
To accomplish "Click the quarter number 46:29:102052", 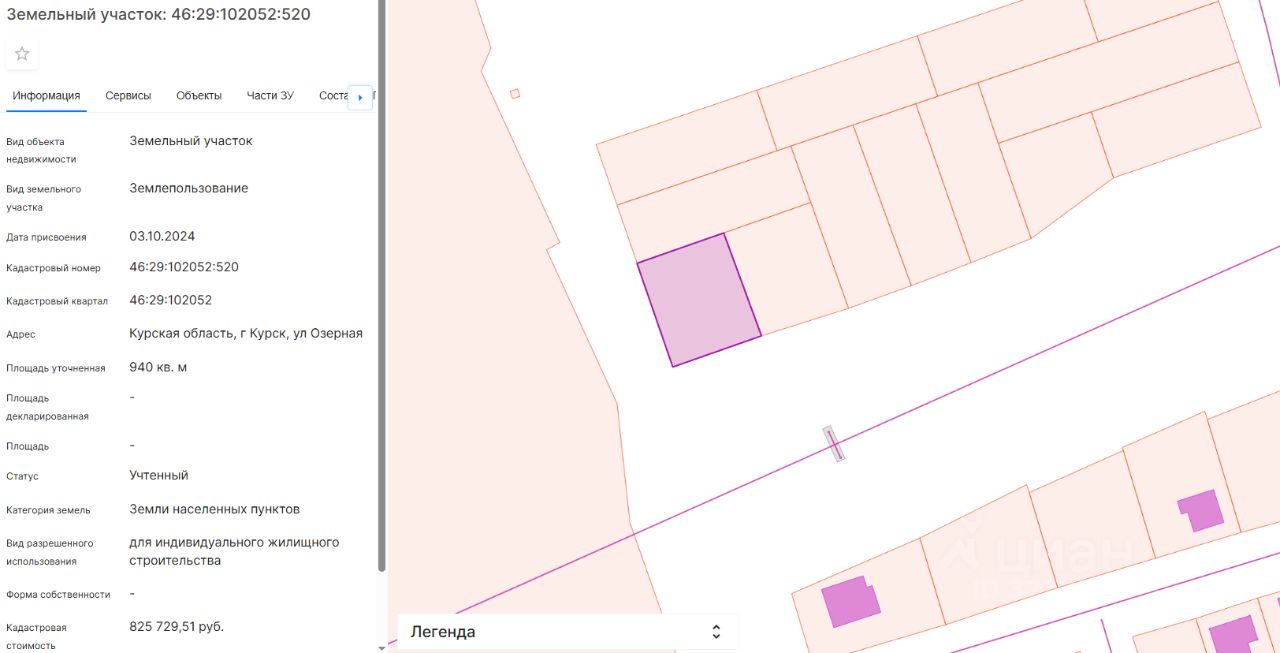I will [x=170, y=300].
